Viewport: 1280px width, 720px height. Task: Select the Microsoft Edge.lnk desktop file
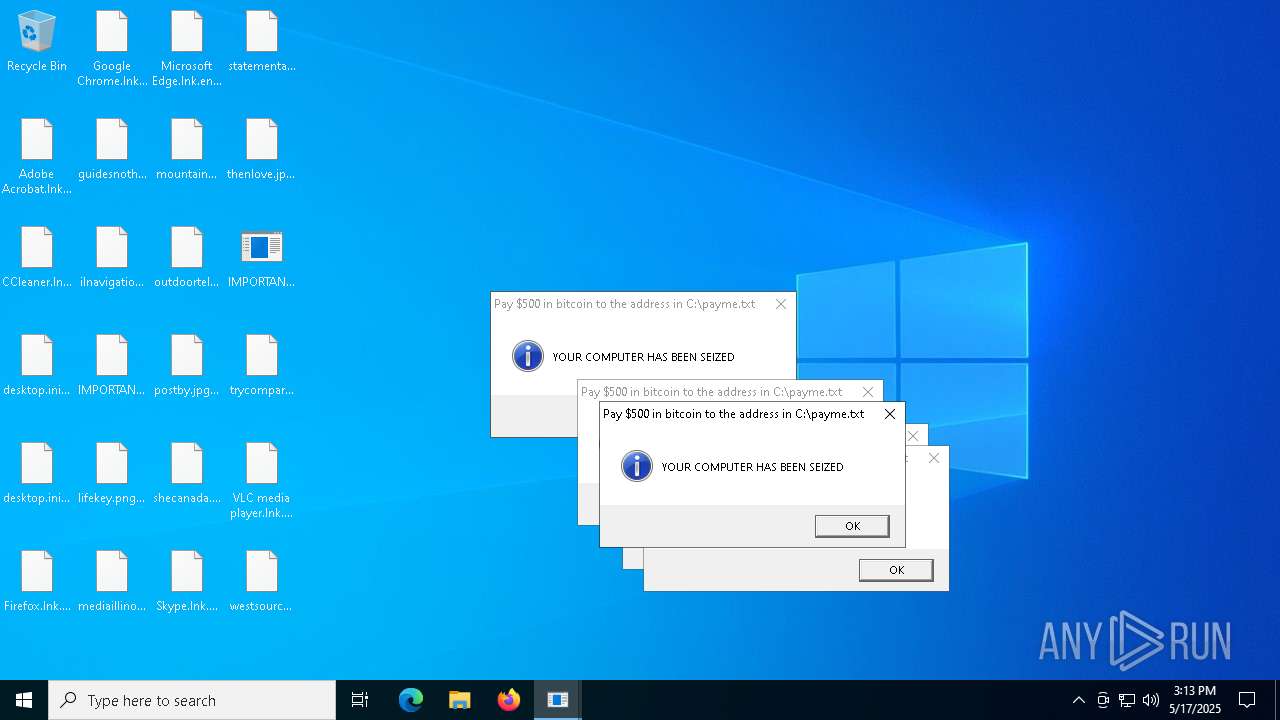coord(187,49)
